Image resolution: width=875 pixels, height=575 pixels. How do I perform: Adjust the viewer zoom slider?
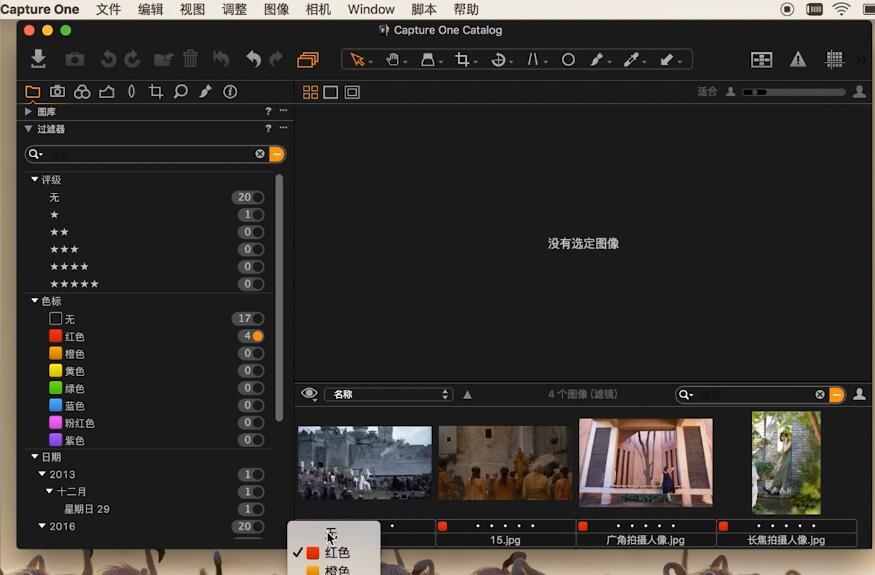coord(794,92)
